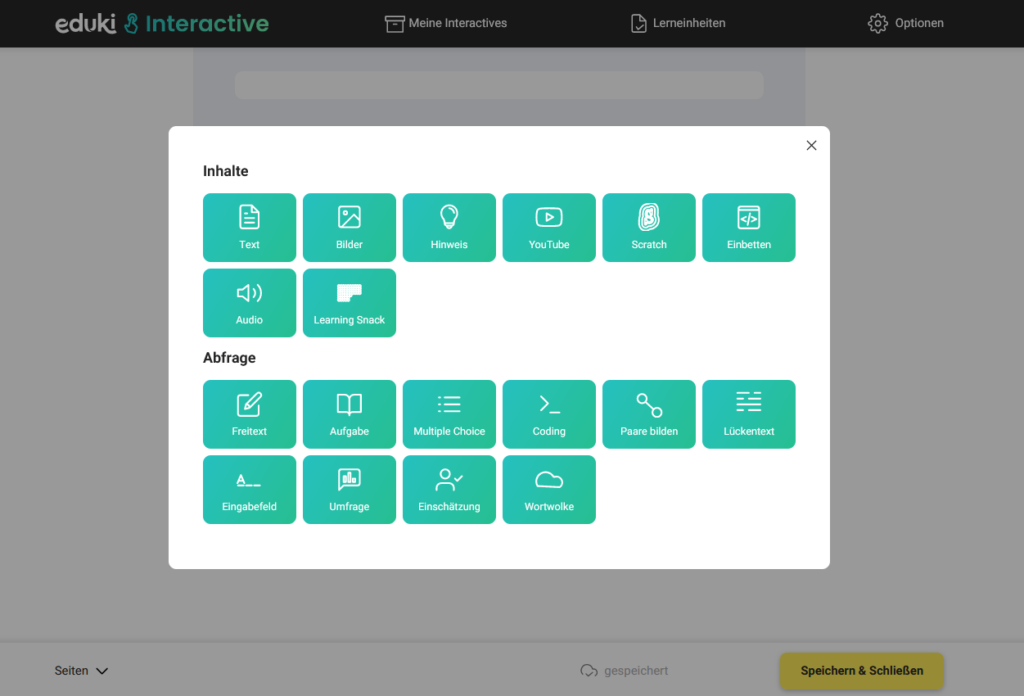The height and width of the screenshot is (696, 1024).
Task: Select the Learning Snack tile
Action: (x=349, y=302)
